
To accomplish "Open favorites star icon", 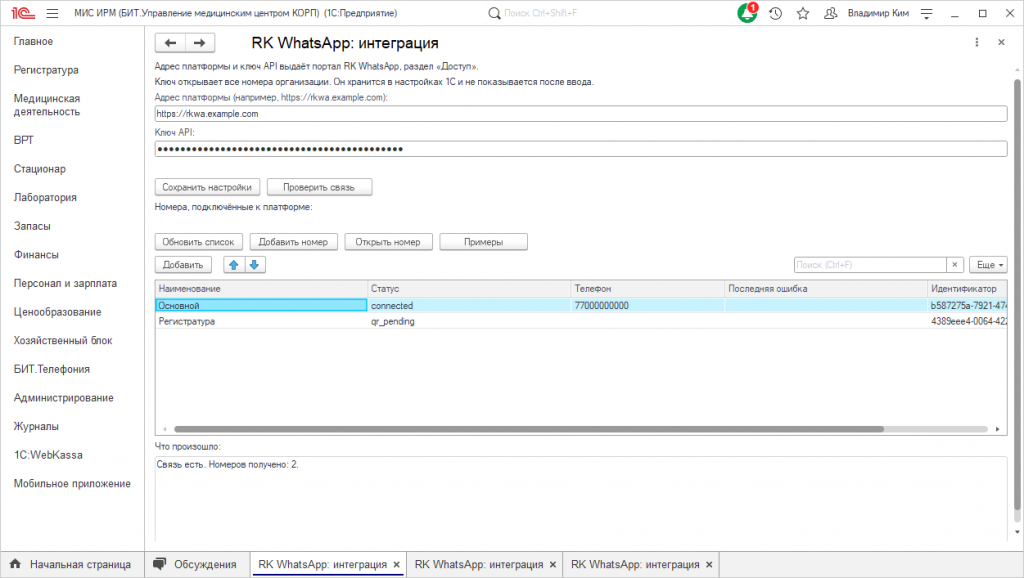I will [803, 13].
